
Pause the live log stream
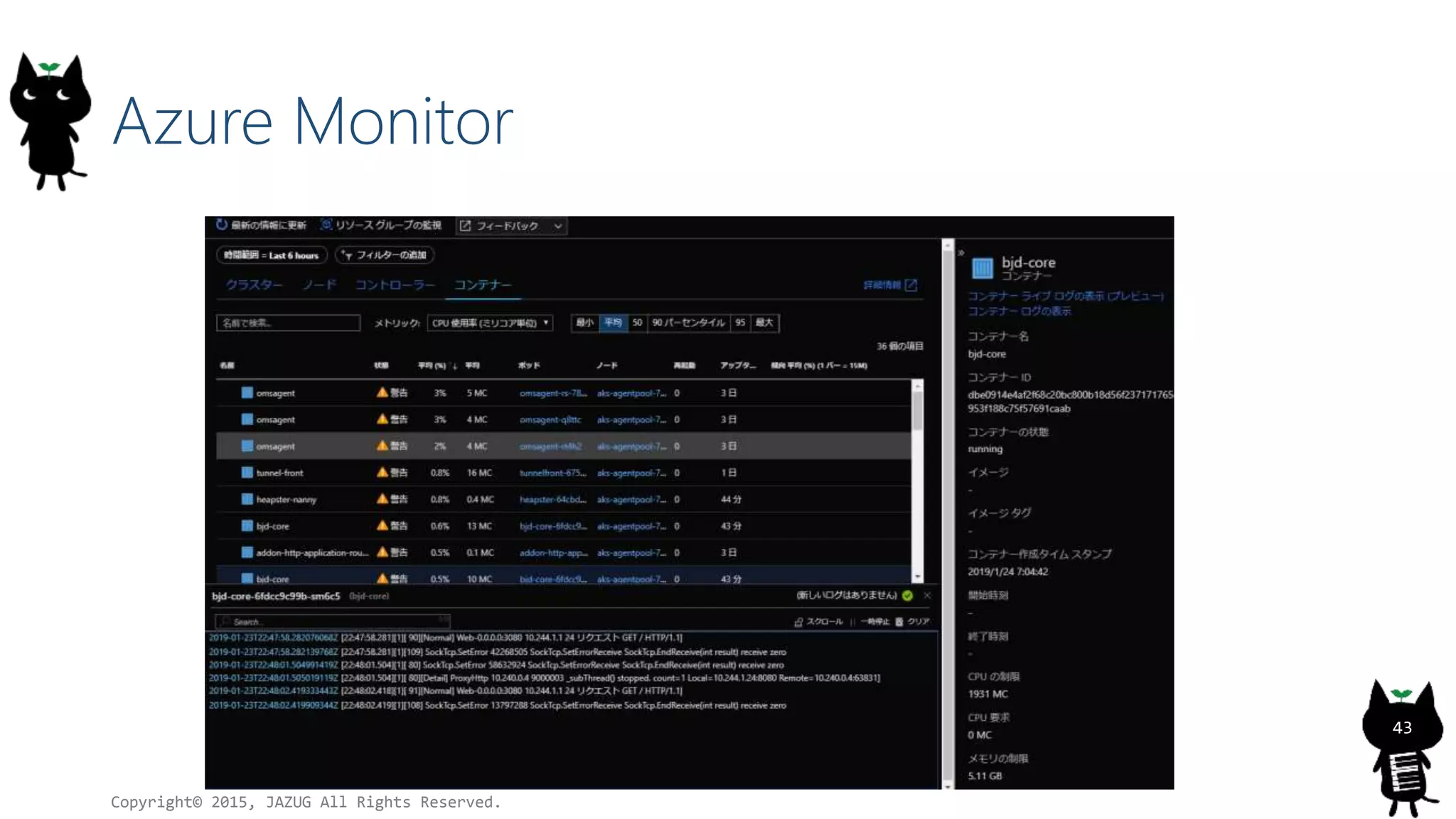click(x=870, y=622)
